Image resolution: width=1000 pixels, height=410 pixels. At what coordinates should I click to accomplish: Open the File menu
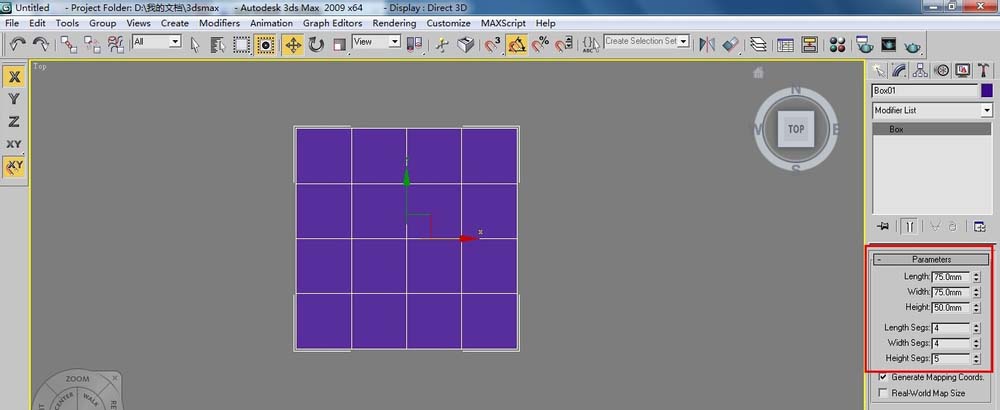[x=12, y=23]
